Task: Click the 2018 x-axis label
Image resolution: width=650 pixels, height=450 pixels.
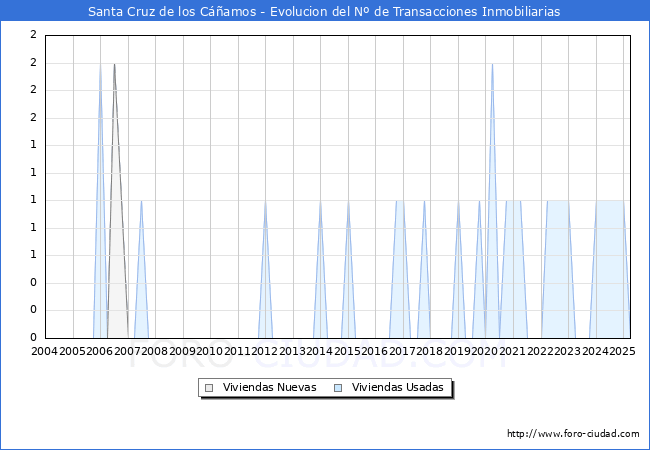Action: pyautogui.click(x=429, y=351)
